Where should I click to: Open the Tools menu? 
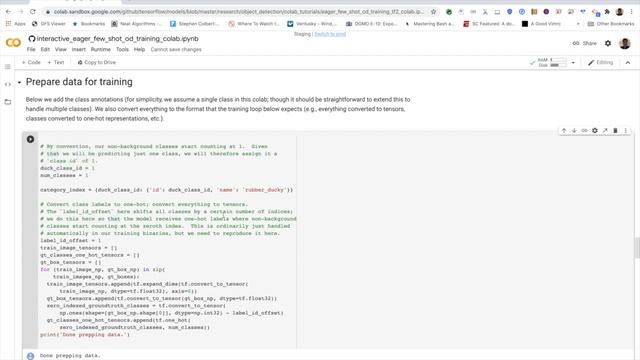[122, 49]
